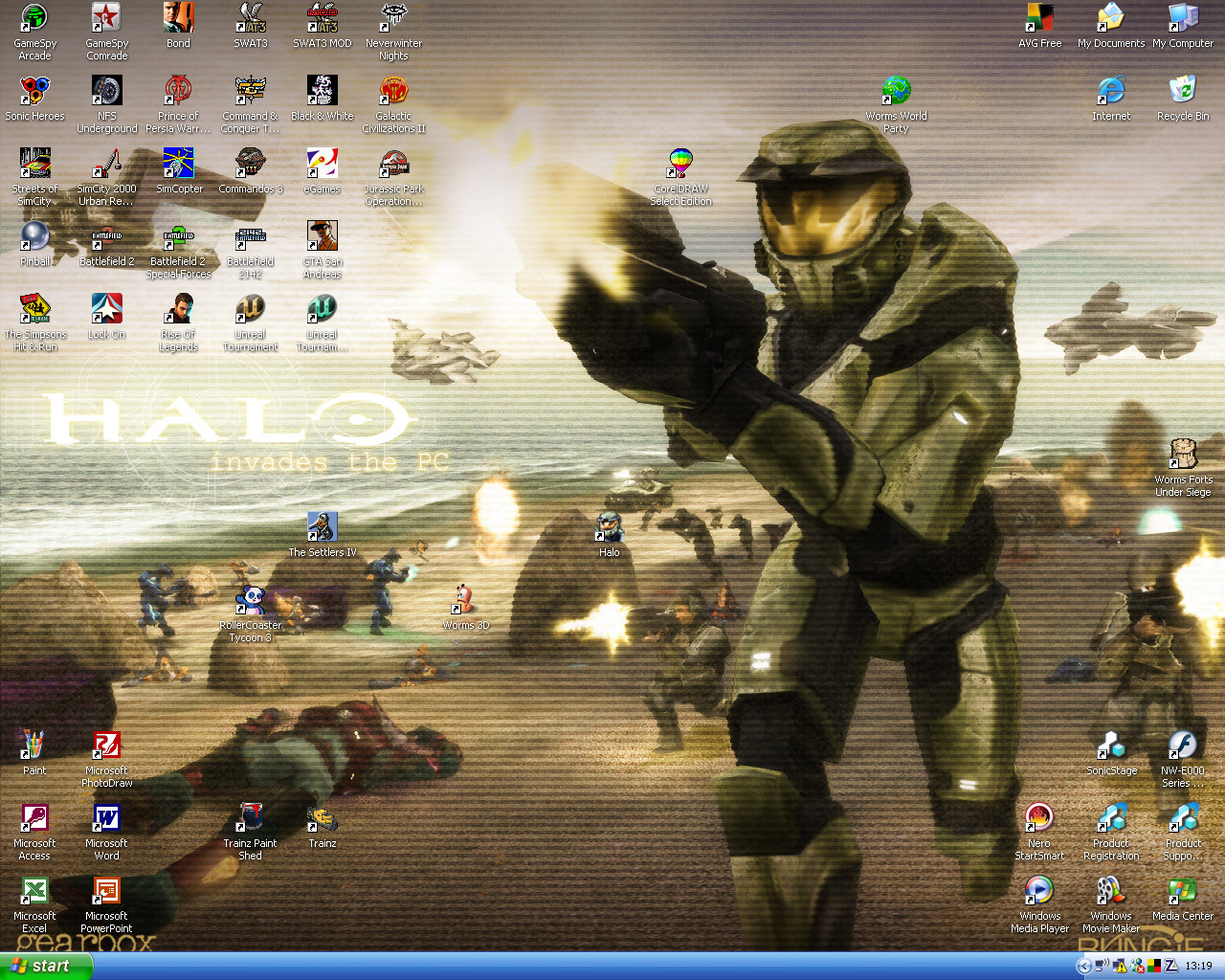The width and height of the screenshot is (1225, 980).
Task: Click Worms Forts Under Siege icon
Action: coord(1183,468)
